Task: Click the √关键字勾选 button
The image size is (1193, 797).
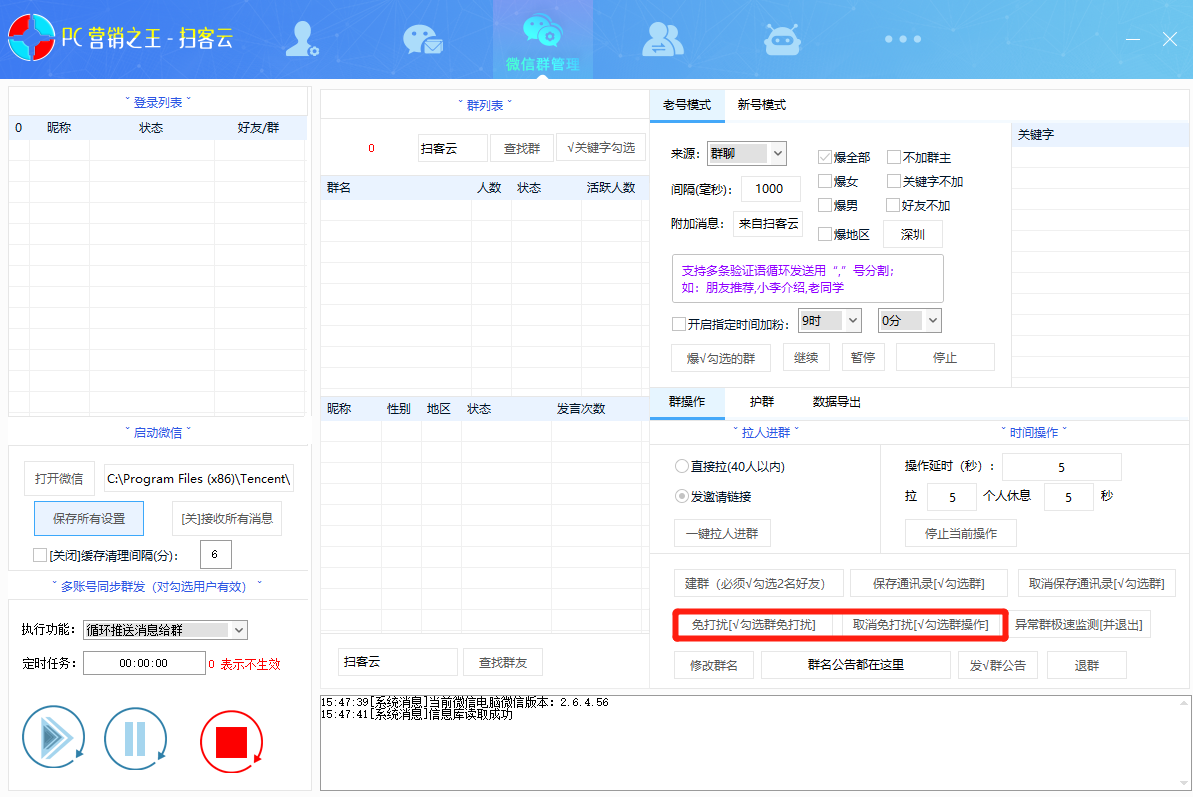Action: [x=601, y=148]
